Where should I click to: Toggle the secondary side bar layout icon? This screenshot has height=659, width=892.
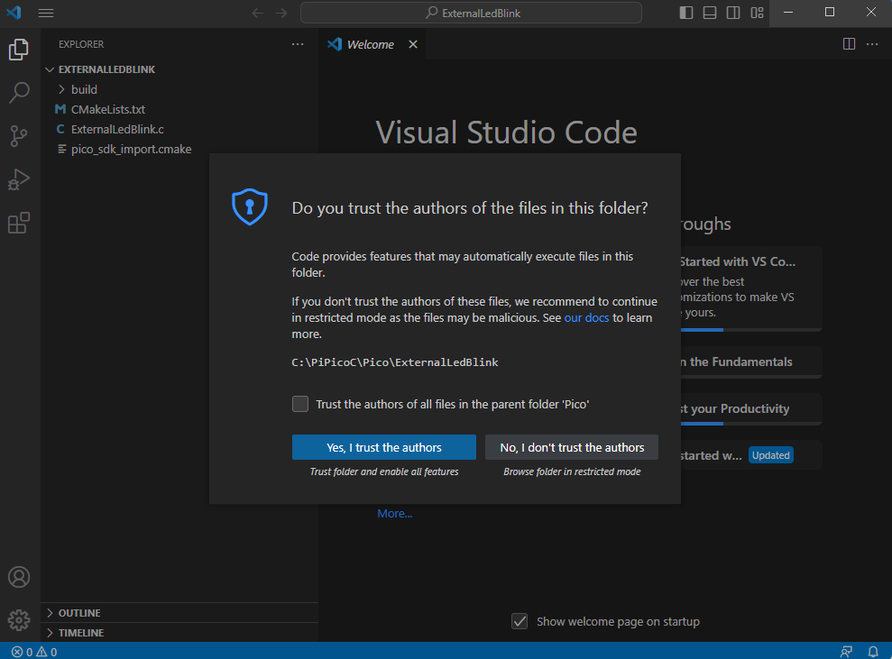click(733, 13)
